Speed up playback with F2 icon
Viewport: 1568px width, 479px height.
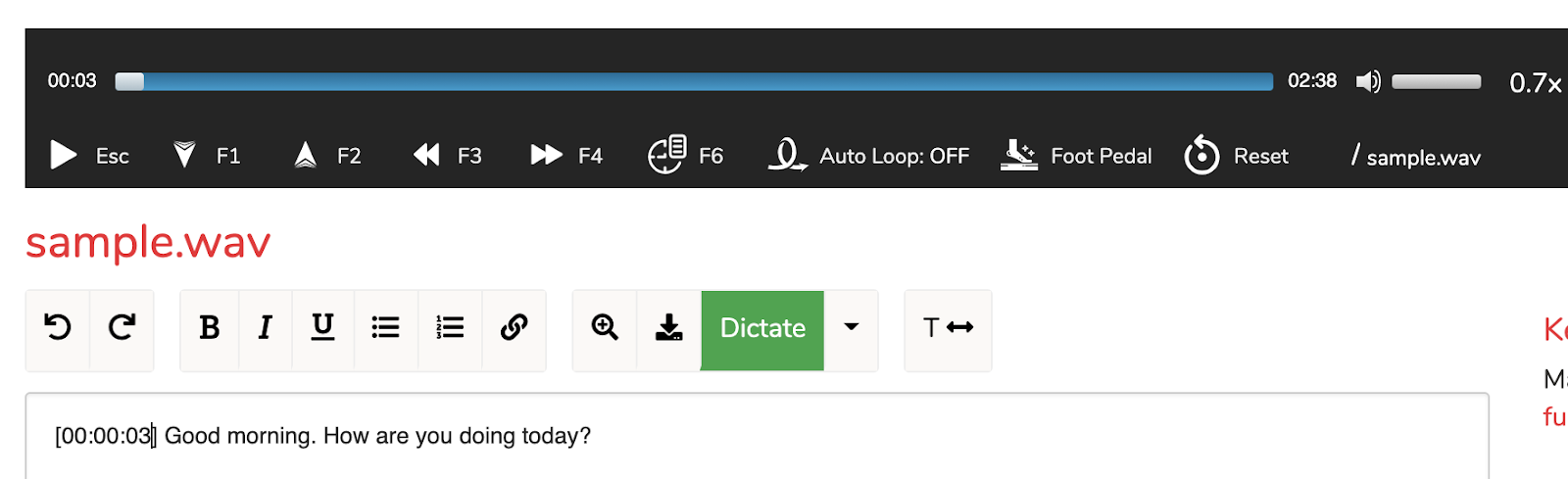pos(305,155)
